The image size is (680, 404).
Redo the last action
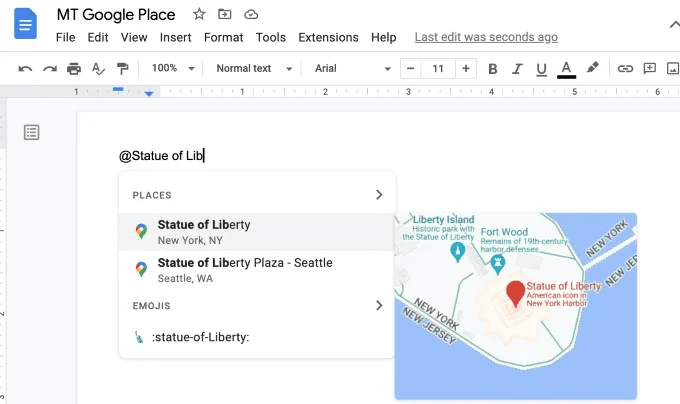pyautogui.click(x=50, y=68)
